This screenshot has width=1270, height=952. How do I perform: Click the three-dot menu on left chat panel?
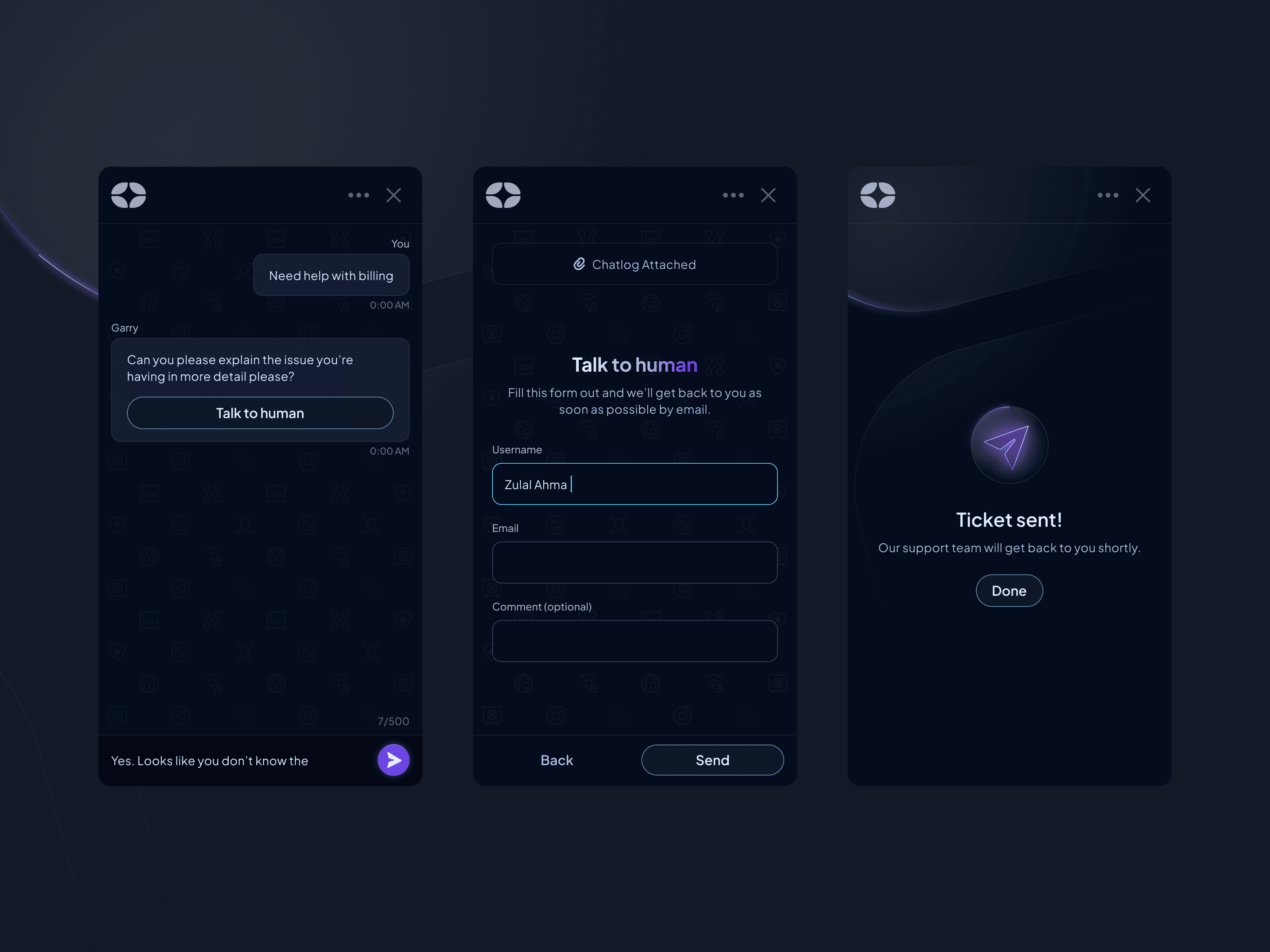(358, 194)
